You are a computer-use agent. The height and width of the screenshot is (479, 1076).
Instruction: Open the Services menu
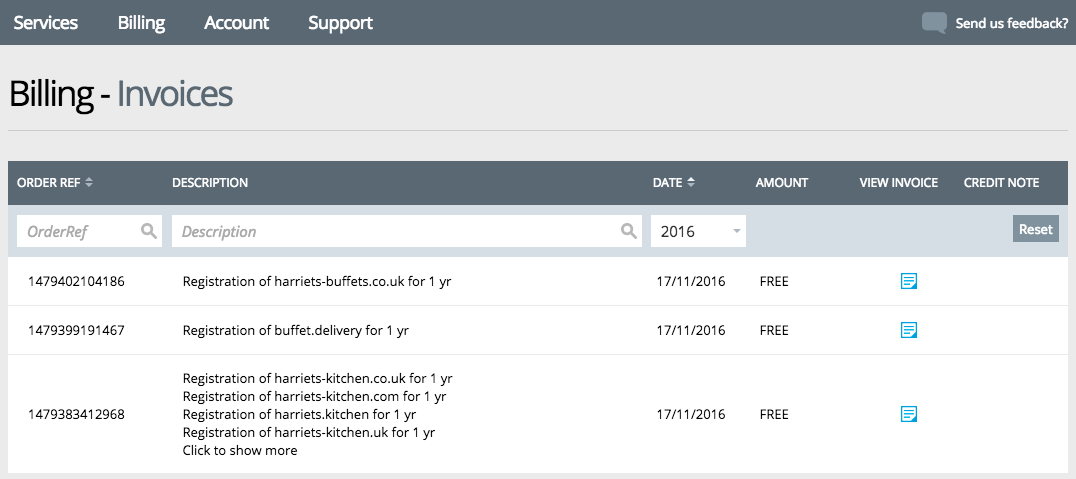[x=45, y=23]
